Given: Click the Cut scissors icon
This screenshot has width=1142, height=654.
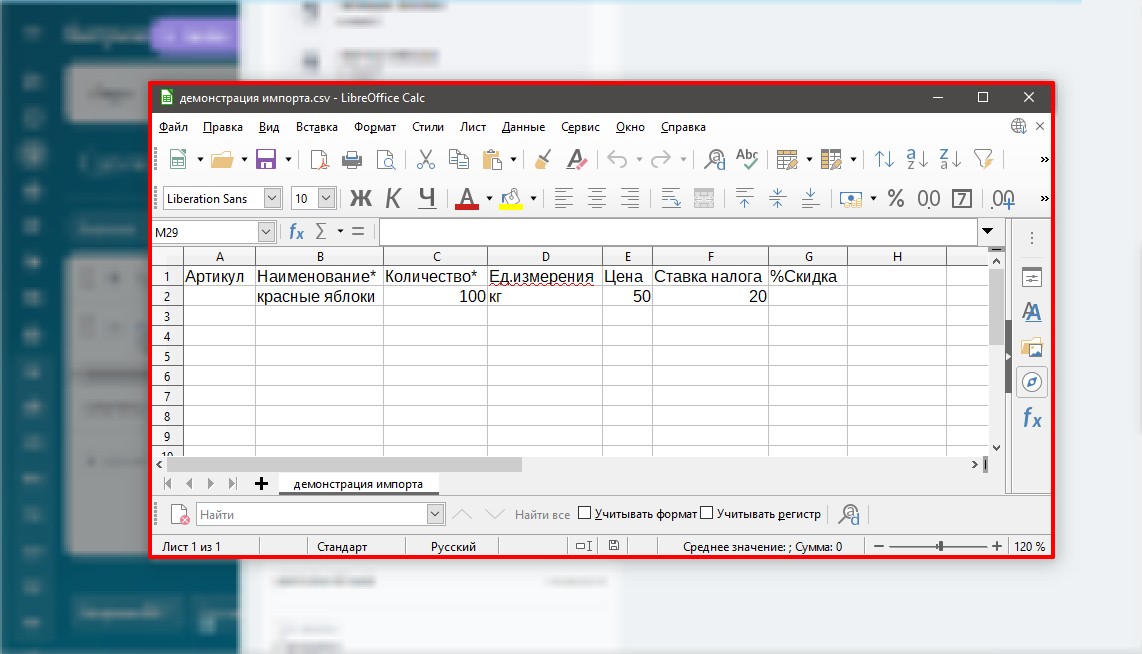Looking at the screenshot, I should click(x=426, y=159).
